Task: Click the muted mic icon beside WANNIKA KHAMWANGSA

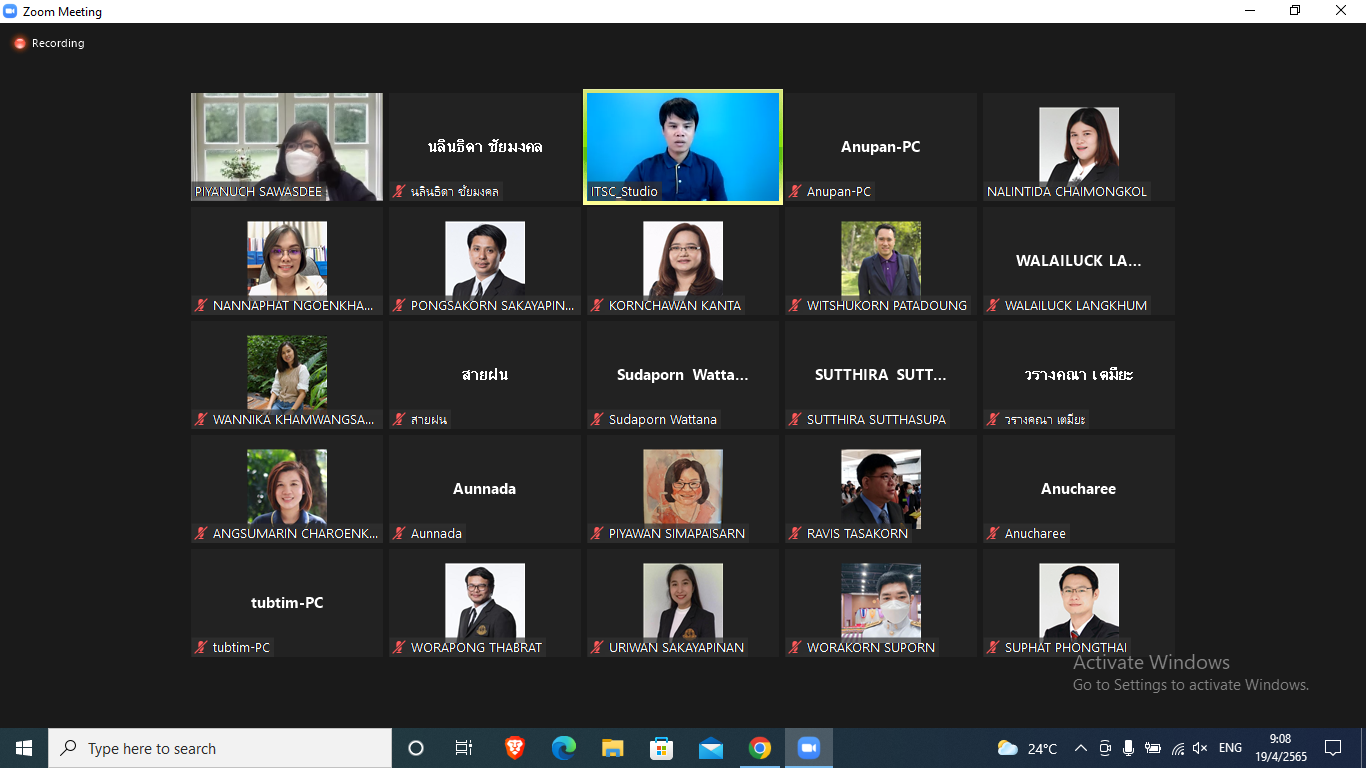Action: (202, 419)
